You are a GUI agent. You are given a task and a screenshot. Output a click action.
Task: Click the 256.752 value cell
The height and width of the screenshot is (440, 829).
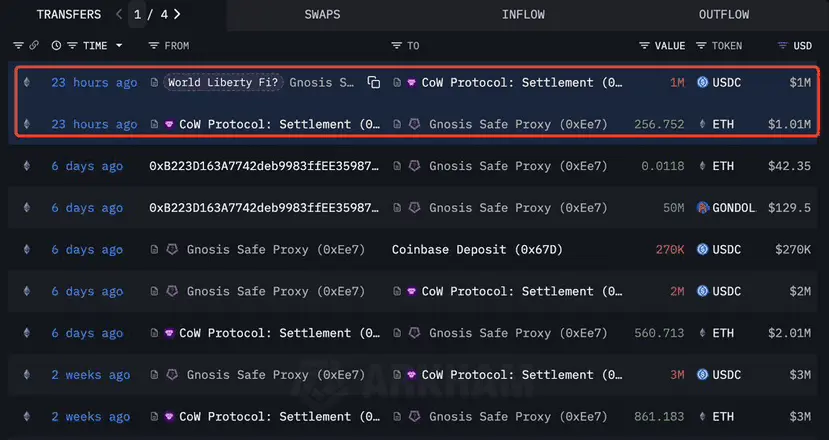pyautogui.click(x=659, y=124)
